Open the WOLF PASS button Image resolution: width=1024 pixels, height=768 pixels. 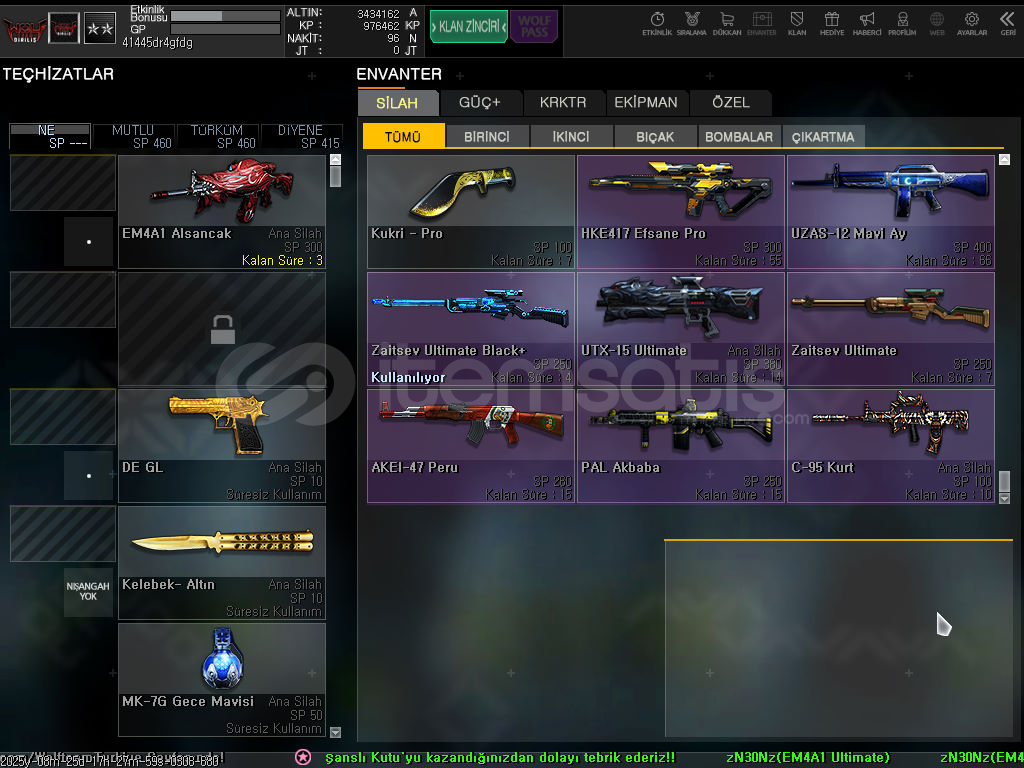pyautogui.click(x=534, y=27)
